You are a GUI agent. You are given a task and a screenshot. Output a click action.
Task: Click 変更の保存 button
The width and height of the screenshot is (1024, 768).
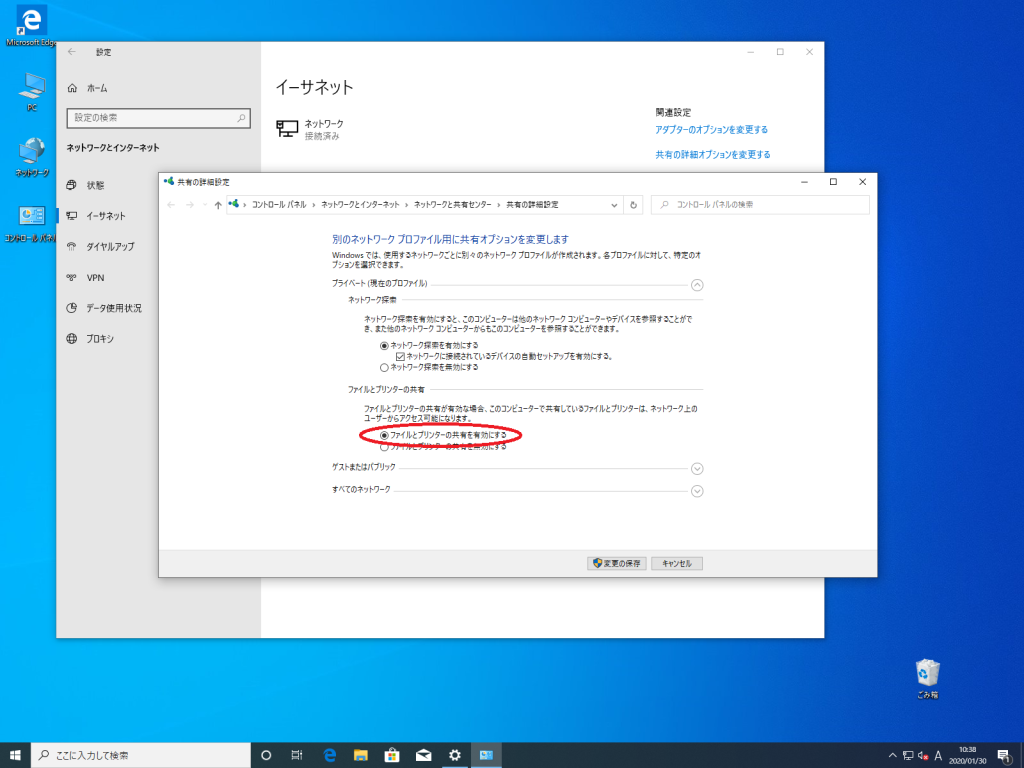click(617, 563)
